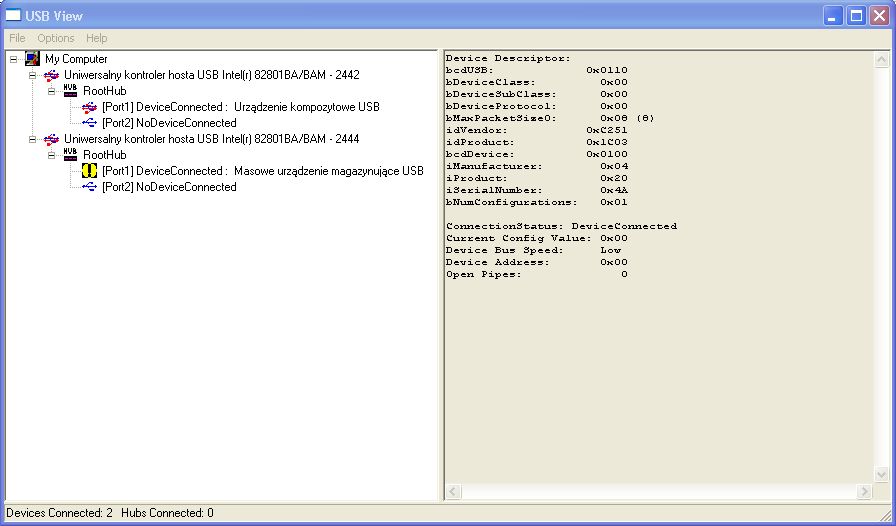Viewport: 896px width, 526px height.
Task: Click the descriptor pane scroll up arrow
Action: pyautogui.click(x=881, y=59)
